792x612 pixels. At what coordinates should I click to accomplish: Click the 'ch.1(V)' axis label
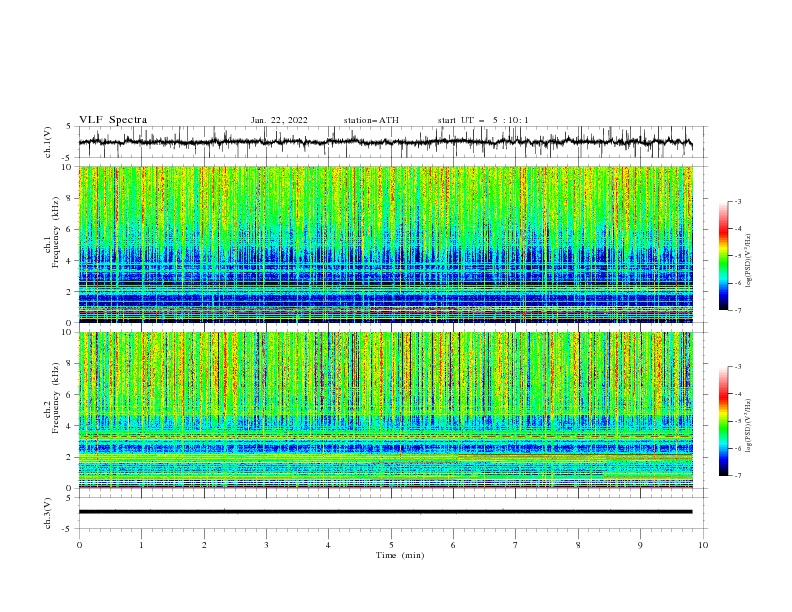48,142
